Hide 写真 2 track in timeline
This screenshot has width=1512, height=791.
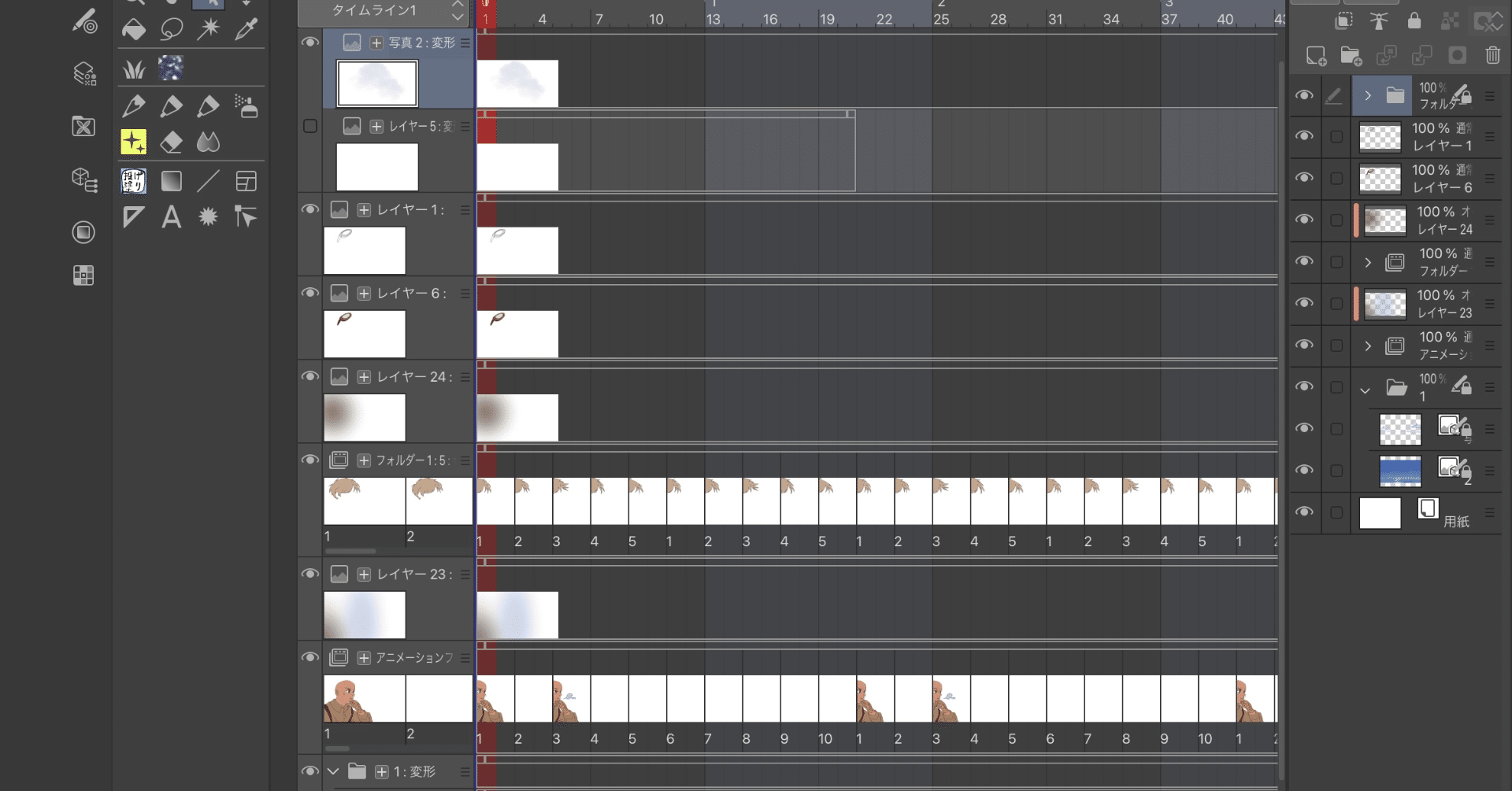coord(310,43)
